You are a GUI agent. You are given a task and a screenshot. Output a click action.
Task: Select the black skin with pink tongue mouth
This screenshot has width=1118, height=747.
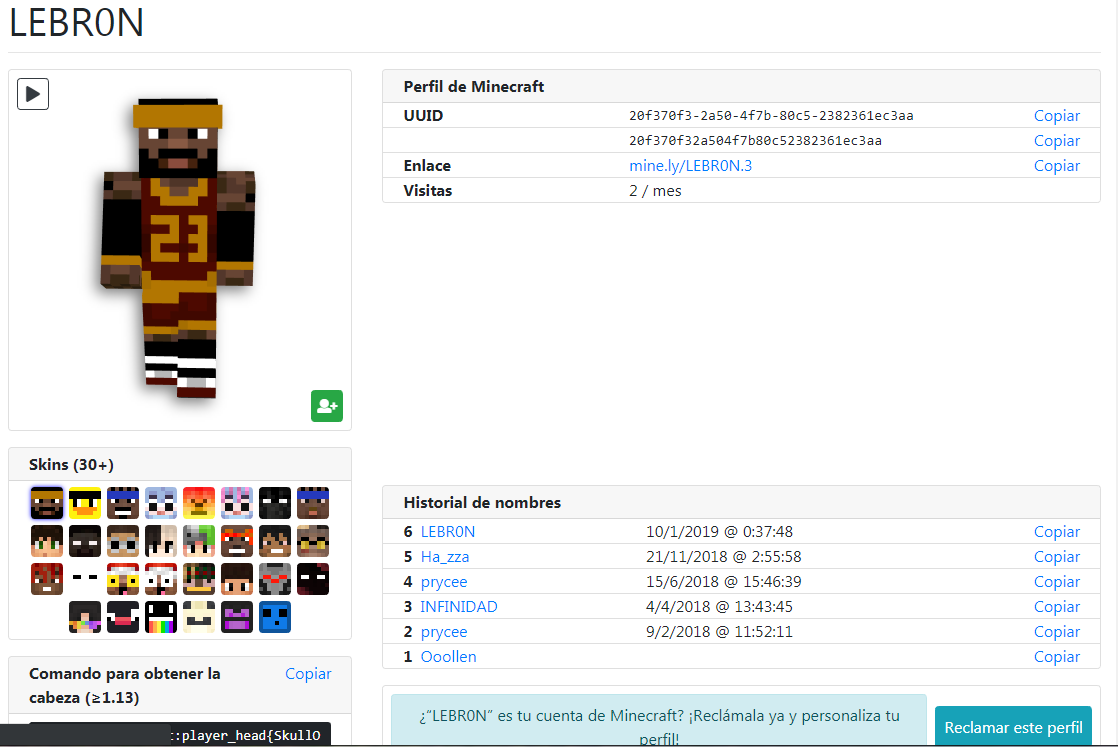123,617
